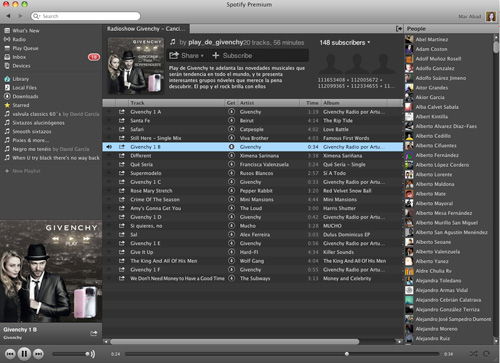500x363 pixels.
Task: Click share icon for Supermodelo
Action: tap(122, 173)
